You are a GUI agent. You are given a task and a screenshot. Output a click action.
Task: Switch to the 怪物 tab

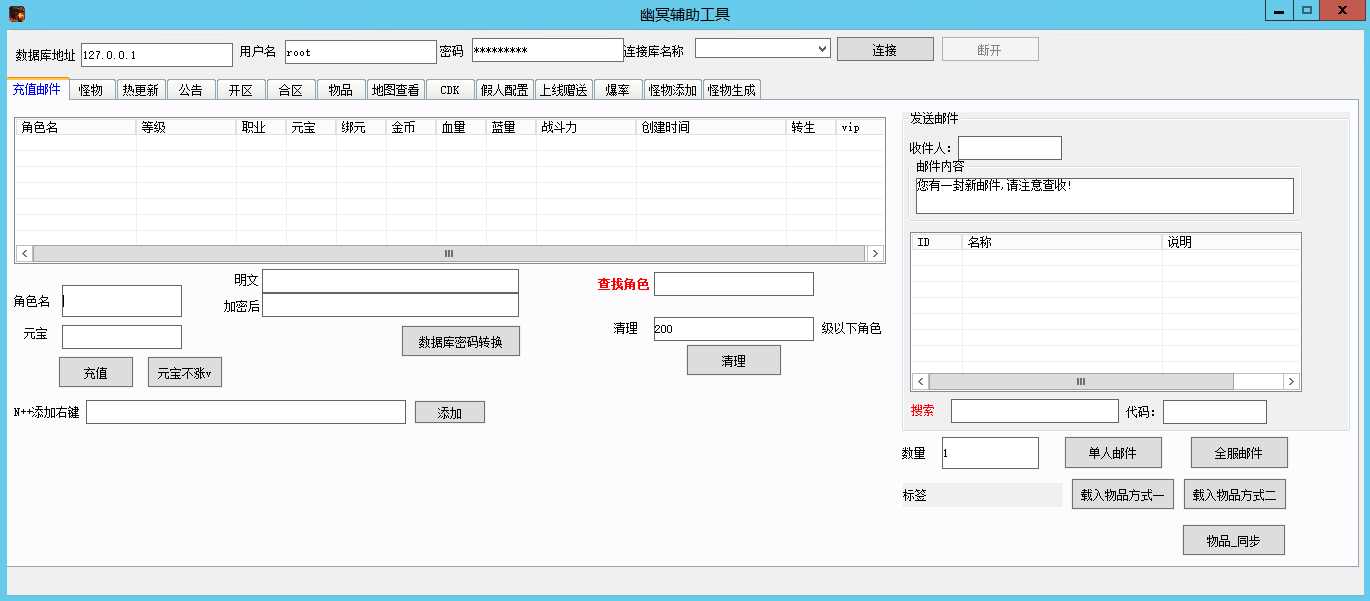coord(91,90)
